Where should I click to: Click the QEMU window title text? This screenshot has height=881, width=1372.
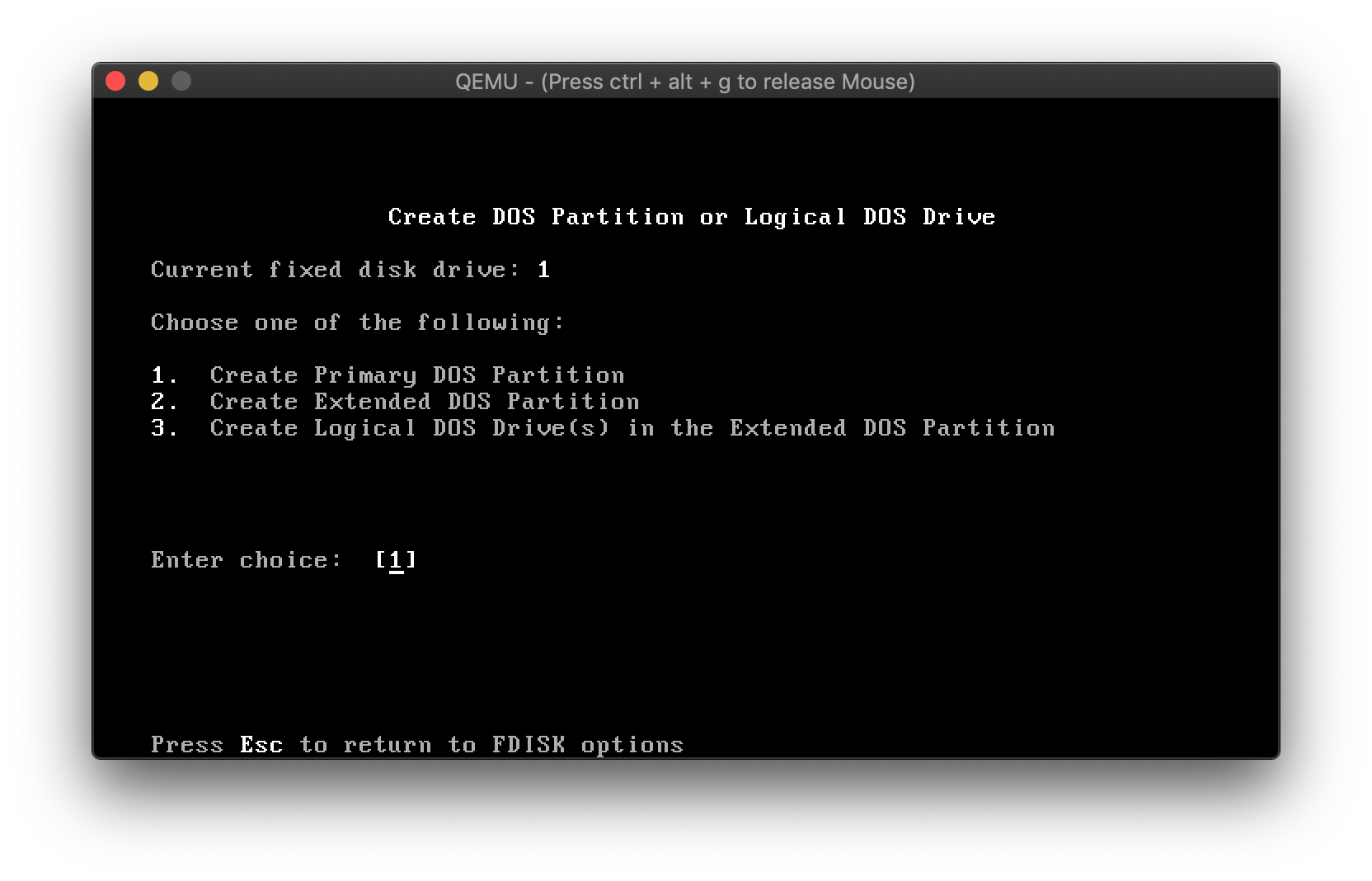(685, 82)
